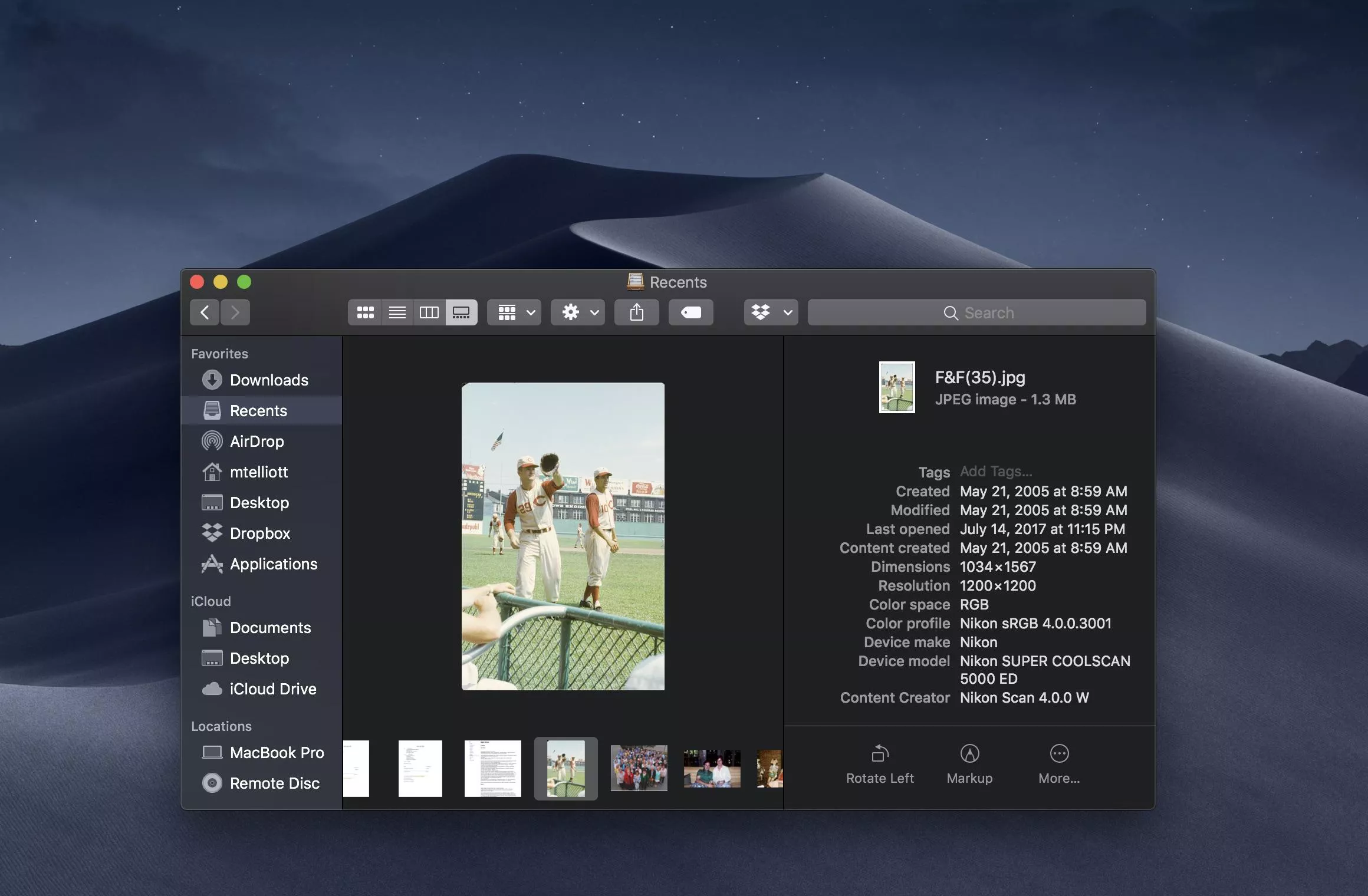This screenshot has height=896, width=1368.
Task: Open AirDrop in the sidebar
Action: (x=256, y=442)
